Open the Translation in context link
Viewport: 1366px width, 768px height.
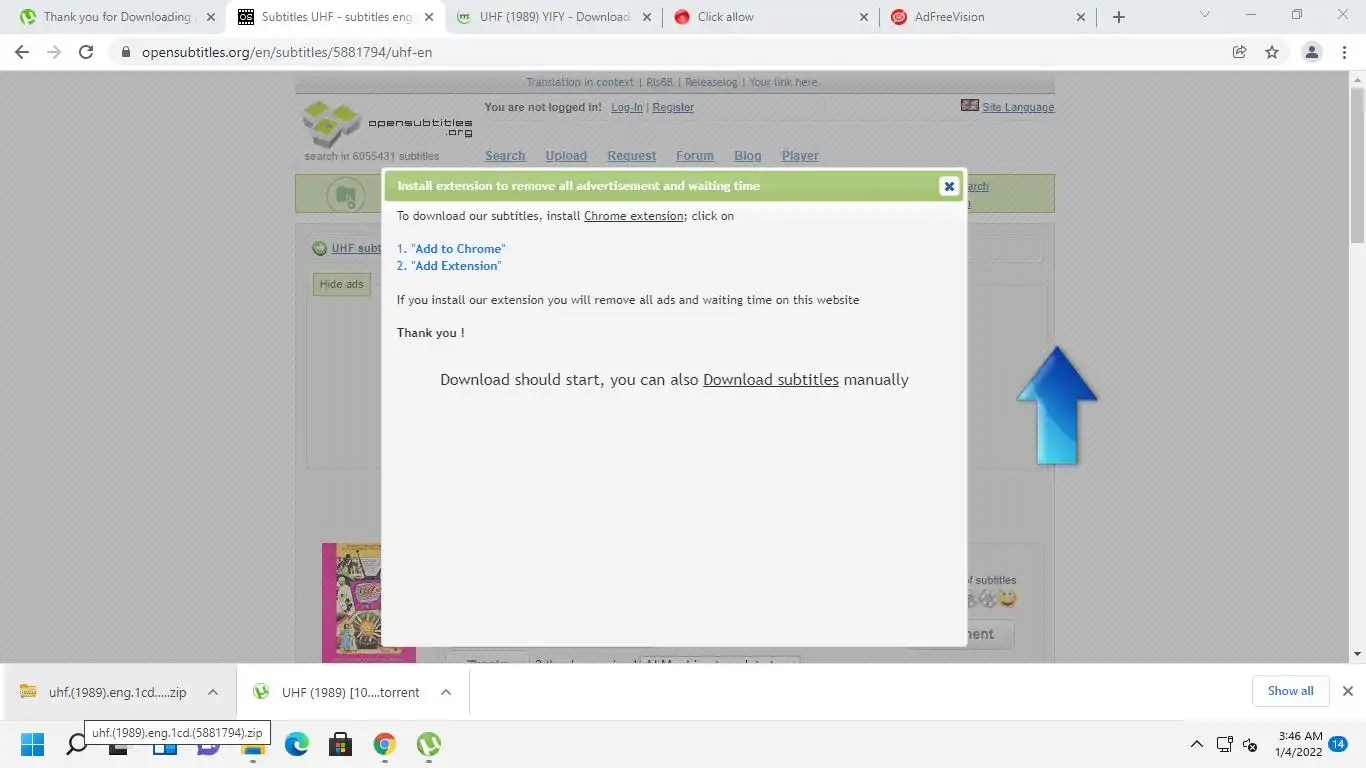(x=580, y=83)
